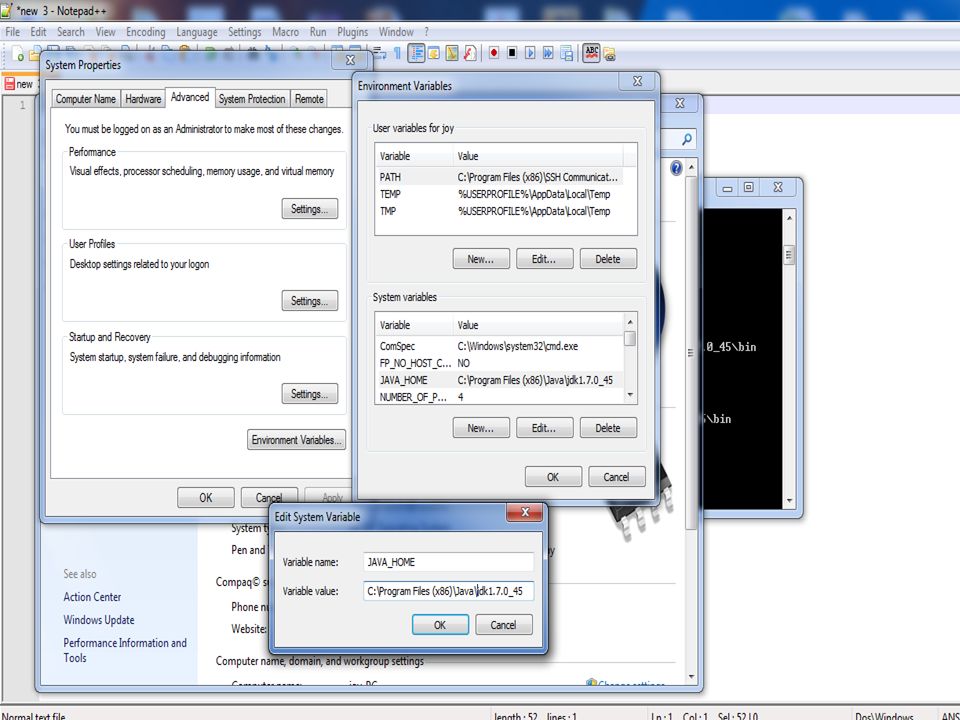Open Help via blue question mark icon

pyautogui.click(x=676, y=168)
